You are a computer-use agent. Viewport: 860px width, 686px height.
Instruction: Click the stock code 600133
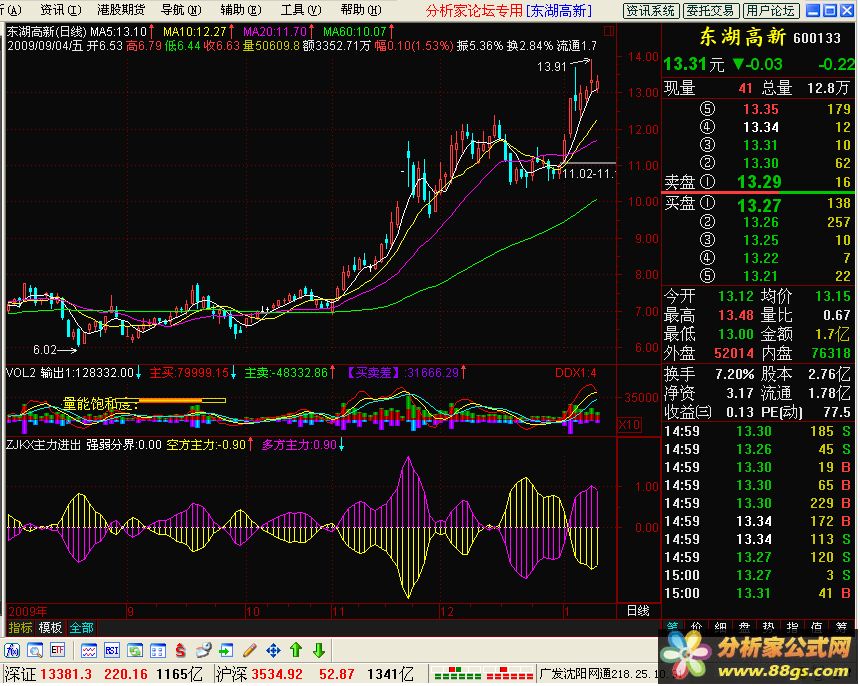817,38
